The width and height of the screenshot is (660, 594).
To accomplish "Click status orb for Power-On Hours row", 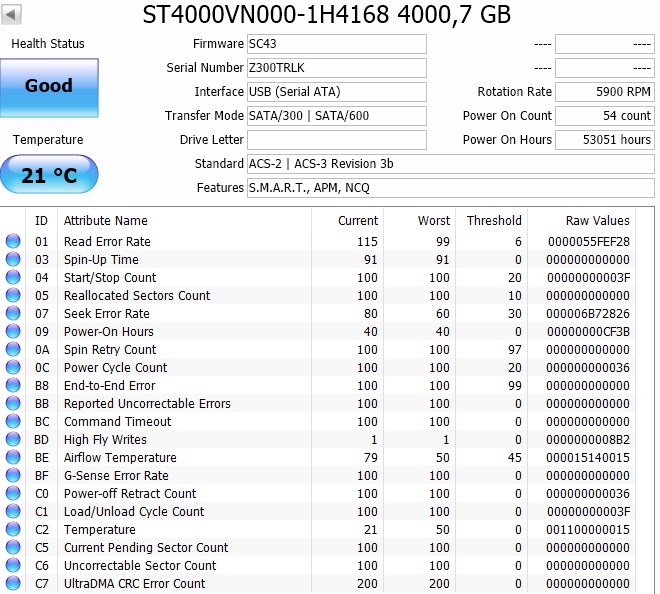I will tap(13, 331).
